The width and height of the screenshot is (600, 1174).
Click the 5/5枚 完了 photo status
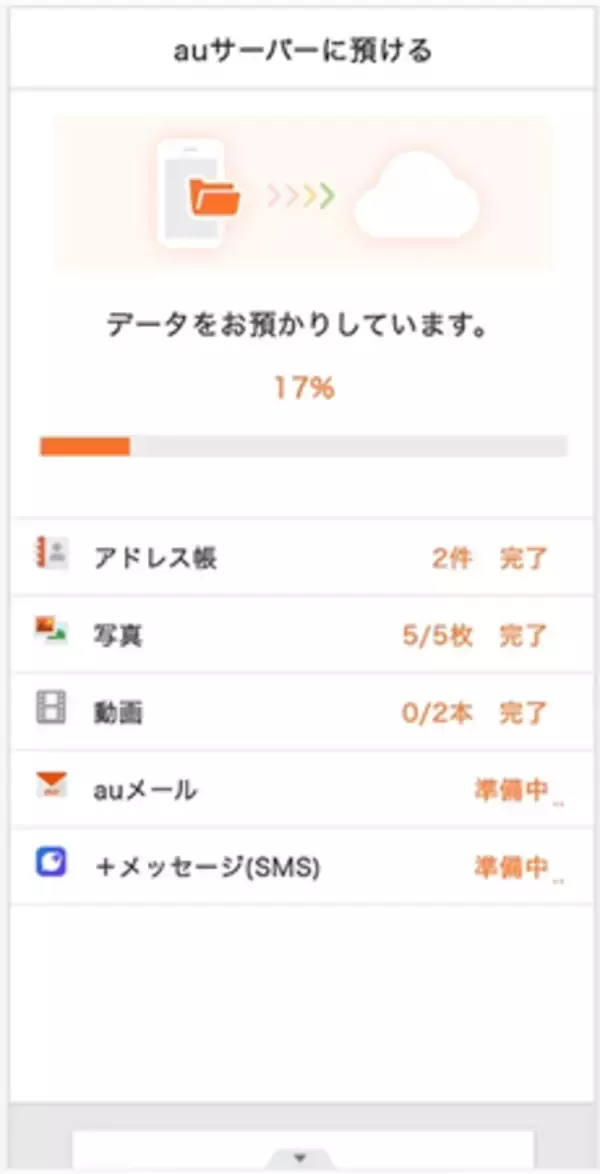pos(475,635)
